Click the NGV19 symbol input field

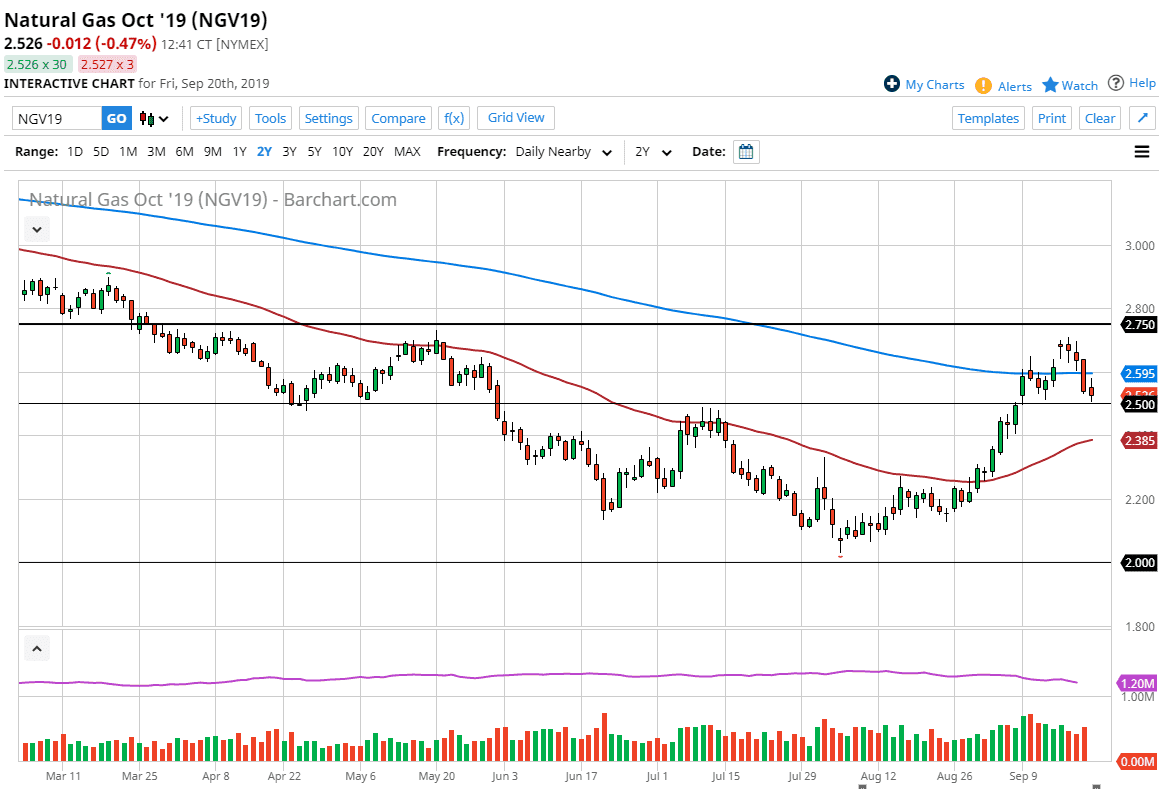pyautogui.click(x=57, y=118)
